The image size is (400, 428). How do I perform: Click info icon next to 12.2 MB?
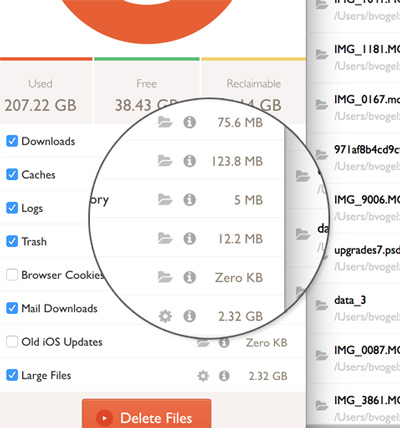(x=190, y=238)
